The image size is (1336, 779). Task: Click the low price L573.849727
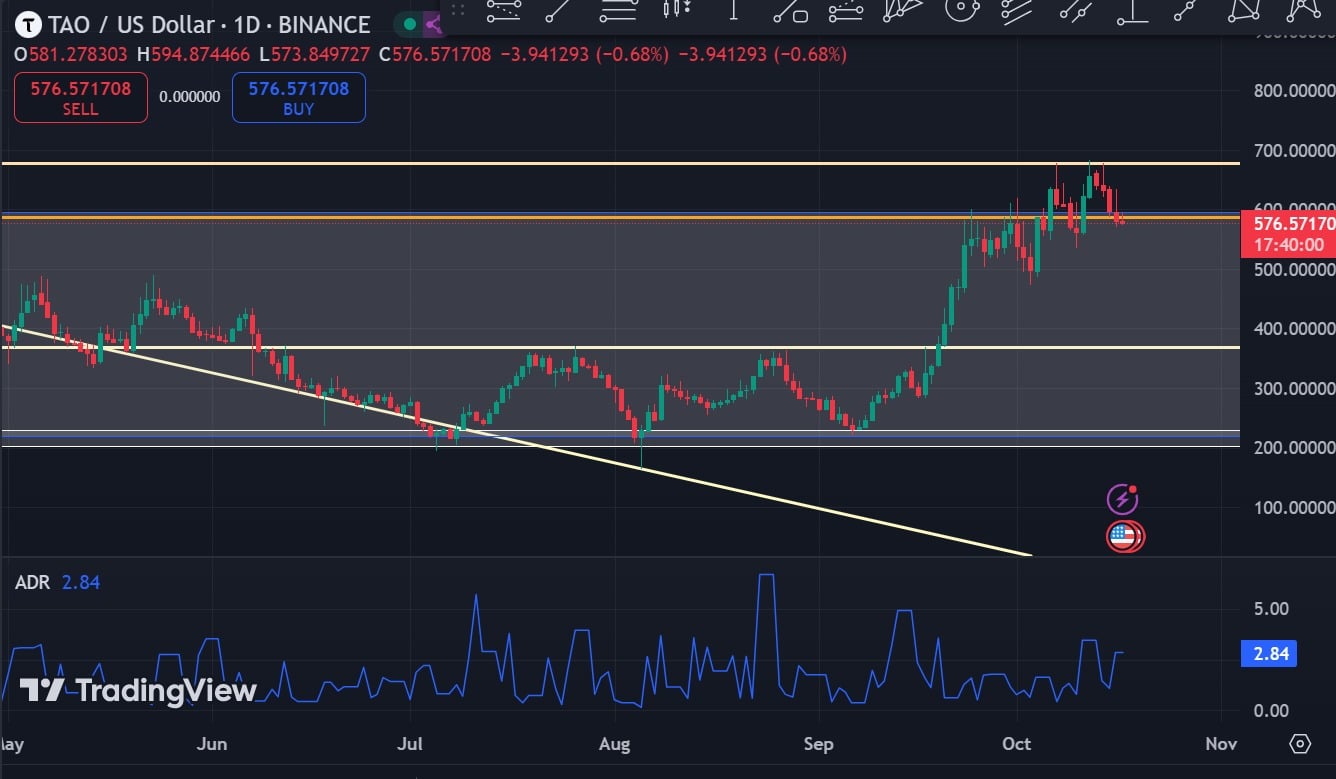click(314, 54)
